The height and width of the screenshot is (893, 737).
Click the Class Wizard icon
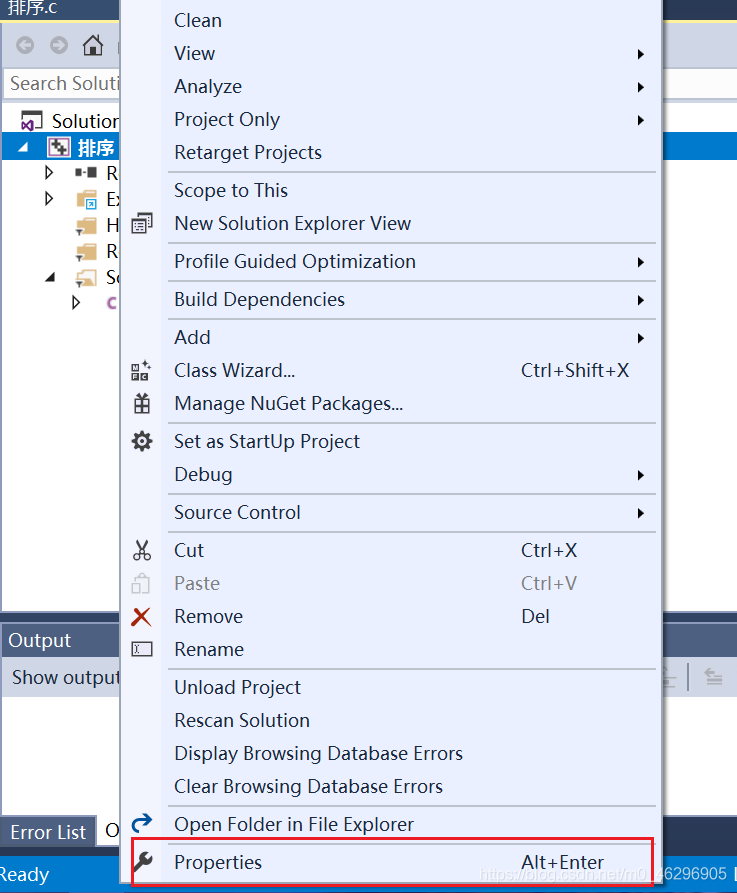pos(142,370)
